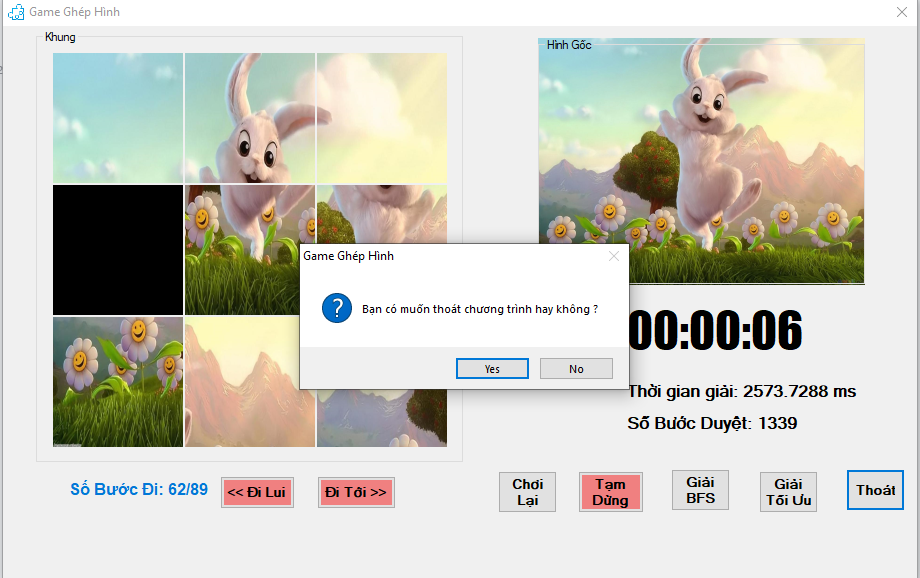Click the Hình Gốc original image
The width and height of the screenshot is (920, 578).
coord(701,161)
